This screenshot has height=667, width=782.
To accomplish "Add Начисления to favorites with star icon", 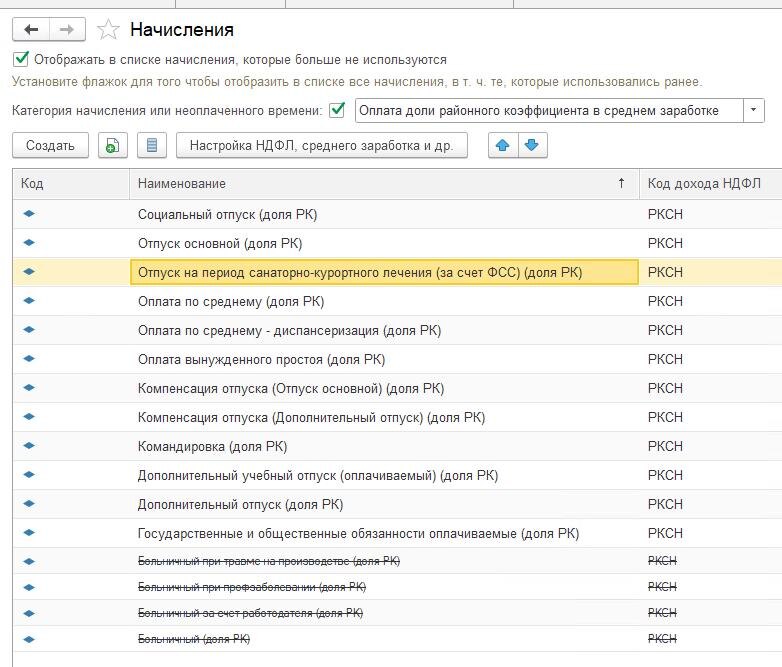I will [108, 30].
